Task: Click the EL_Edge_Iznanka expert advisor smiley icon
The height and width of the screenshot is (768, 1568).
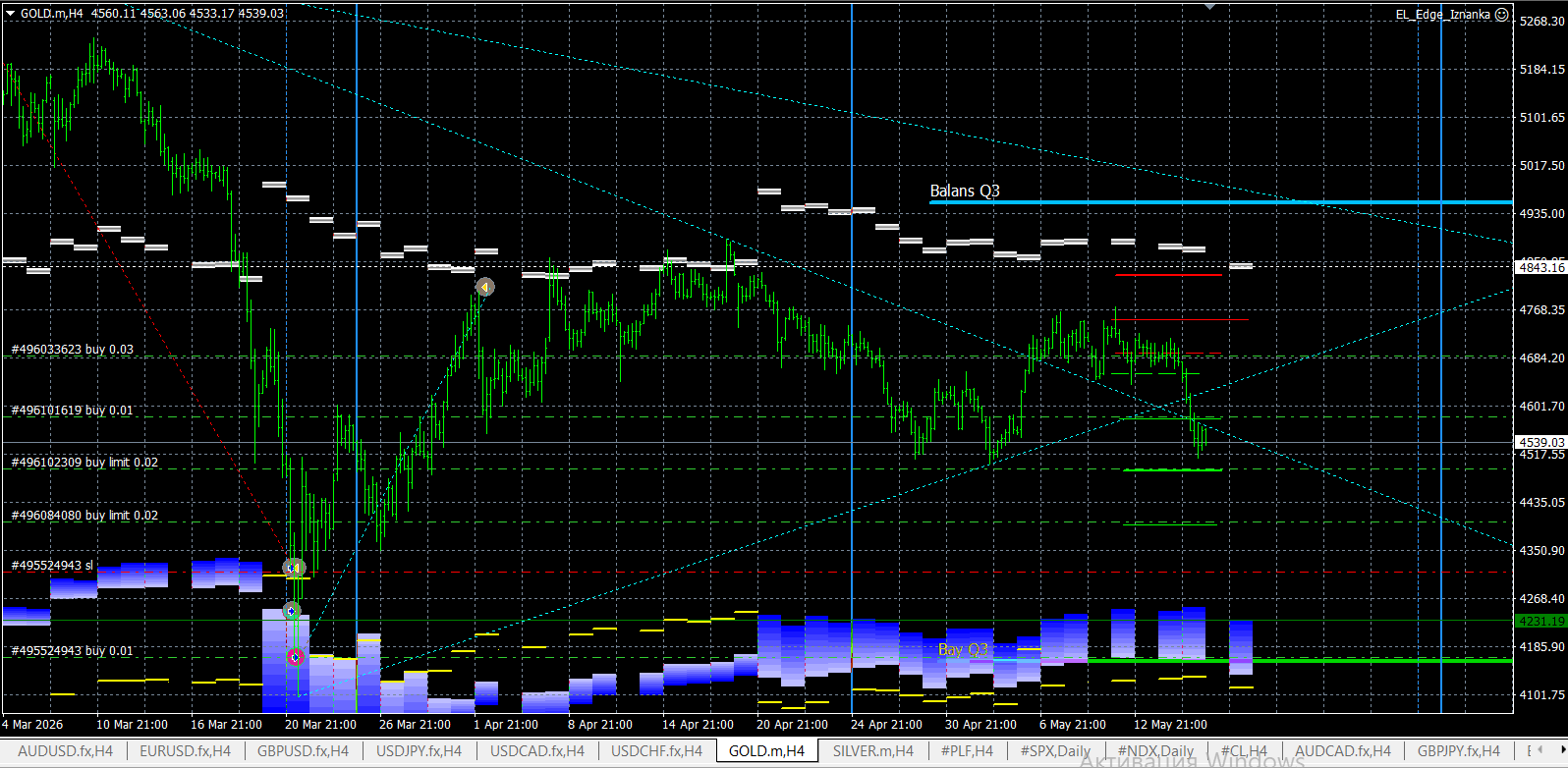Action: (x=1501, y=15)
